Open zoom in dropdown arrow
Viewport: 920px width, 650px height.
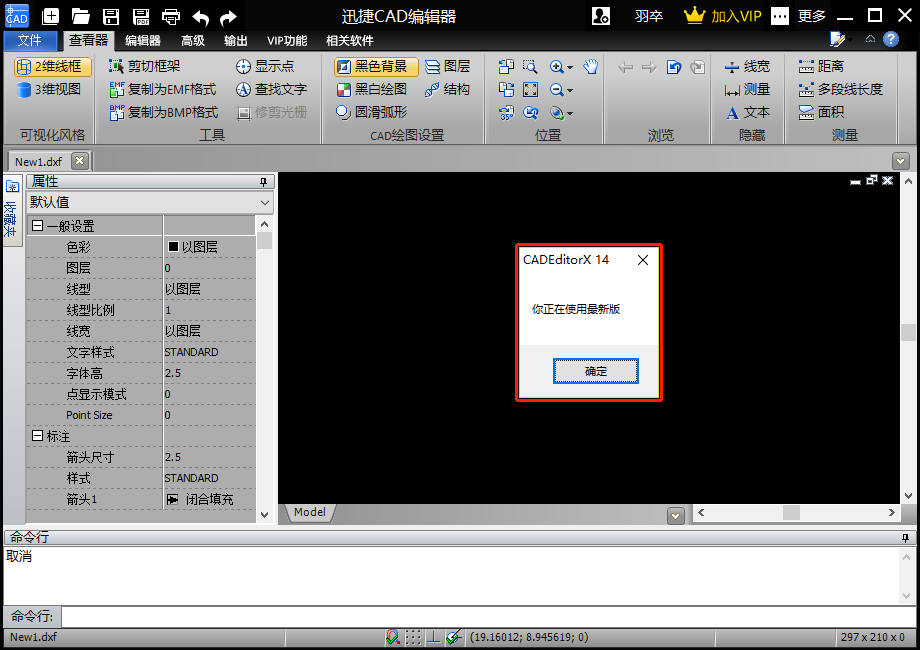[570, 67]
